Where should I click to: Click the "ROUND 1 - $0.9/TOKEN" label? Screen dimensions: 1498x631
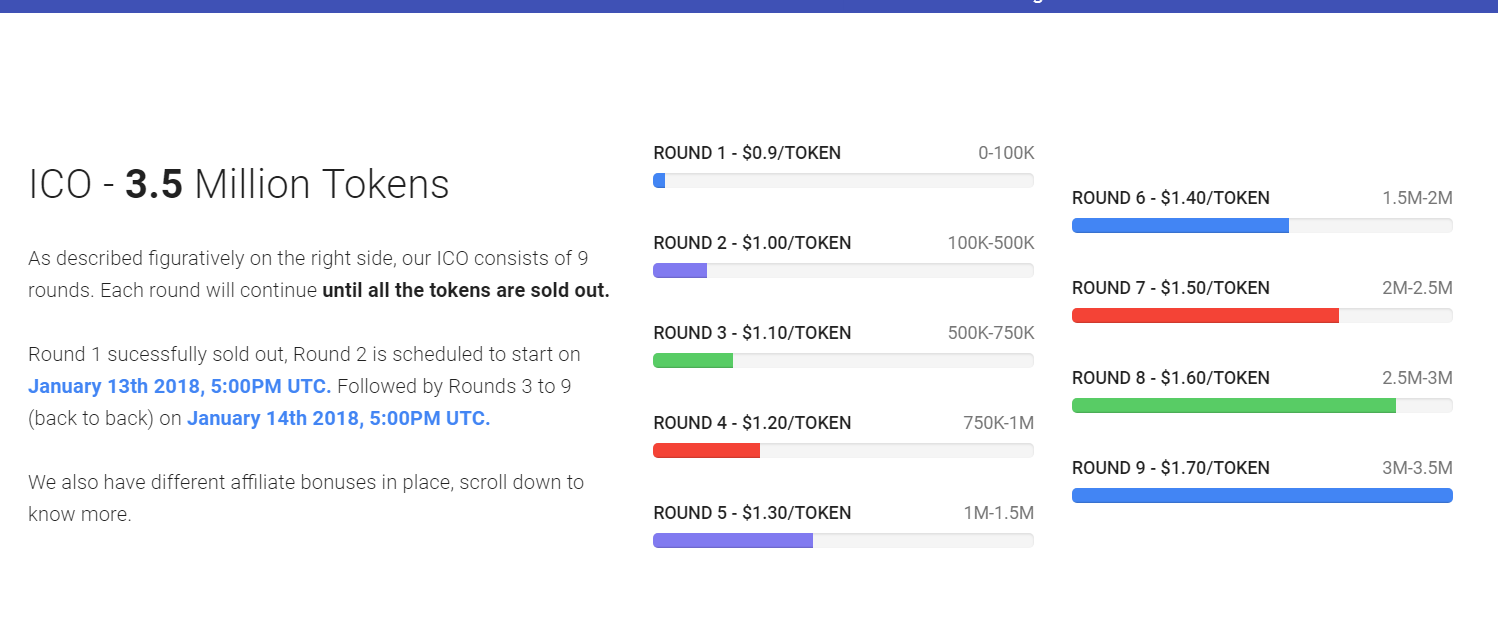pyautogui.click(x=747, y=153)
